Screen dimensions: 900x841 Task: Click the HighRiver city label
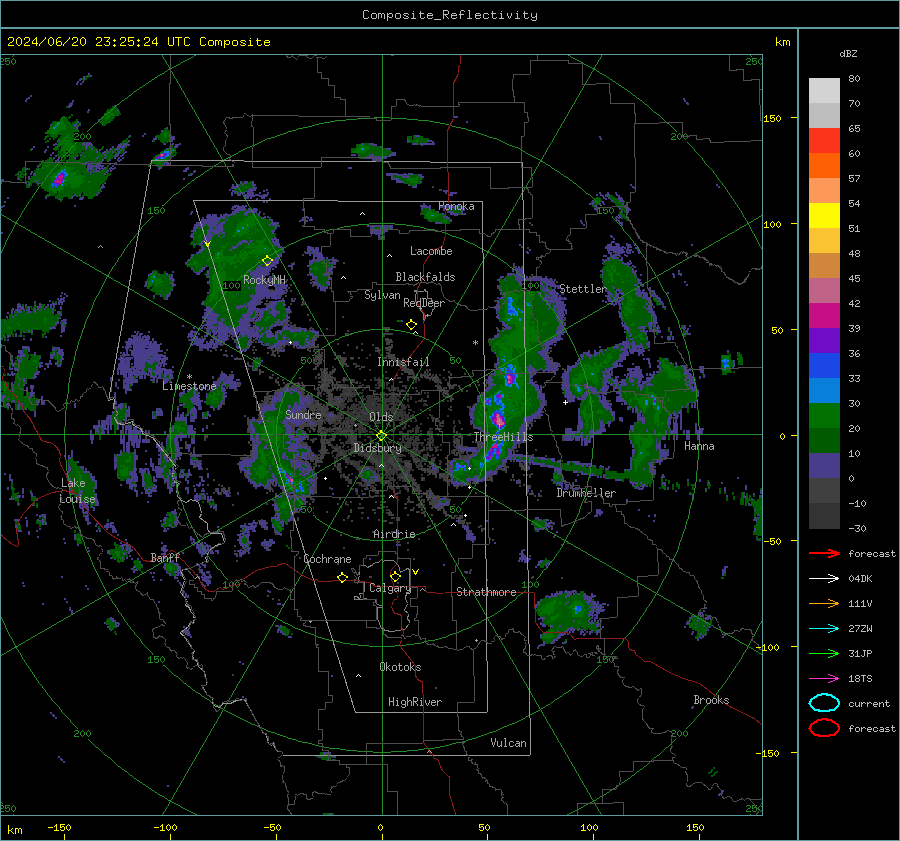(415, 702)
